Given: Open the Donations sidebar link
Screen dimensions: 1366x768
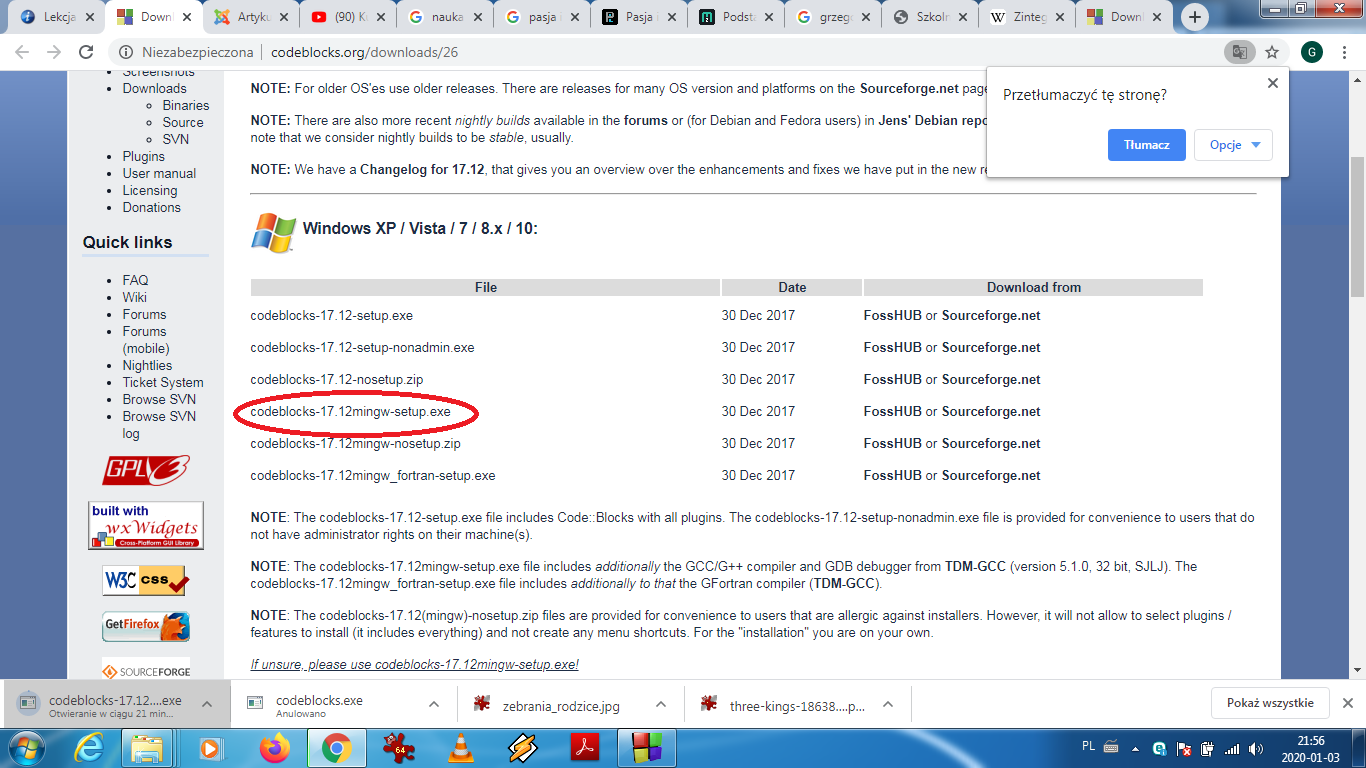Looking at the screenshot, I should (152, 207).
